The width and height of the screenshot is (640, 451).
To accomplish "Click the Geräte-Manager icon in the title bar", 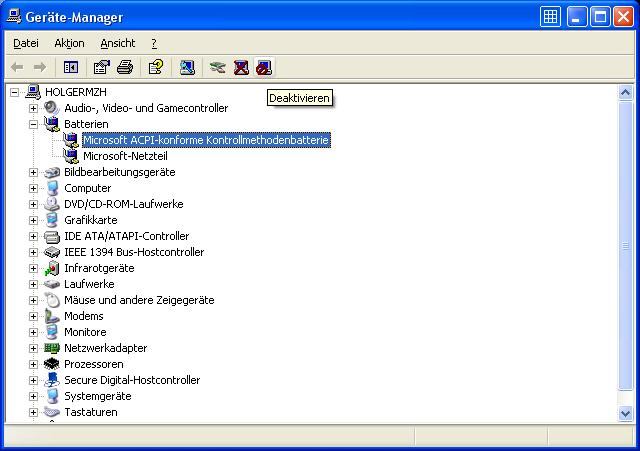I will [x=13, y=17].
